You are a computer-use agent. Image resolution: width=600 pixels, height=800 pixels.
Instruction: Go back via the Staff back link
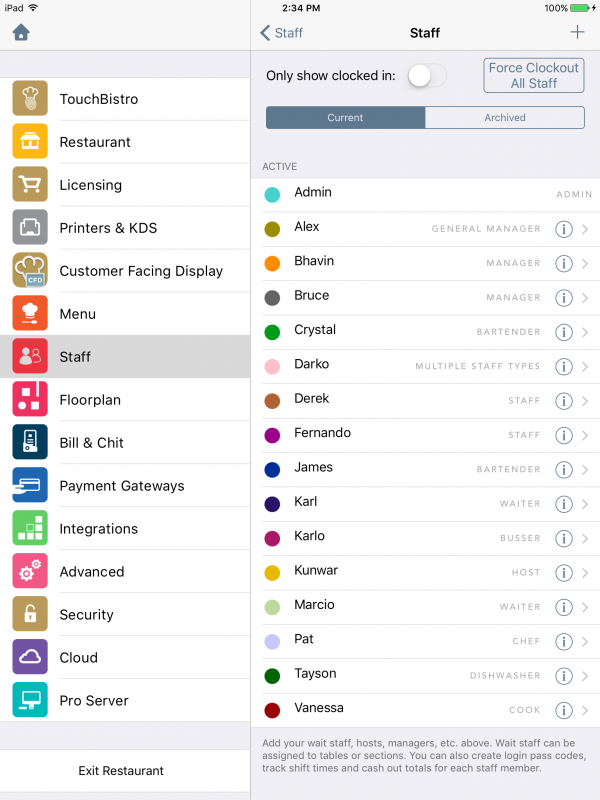click(x=281, y=33)
